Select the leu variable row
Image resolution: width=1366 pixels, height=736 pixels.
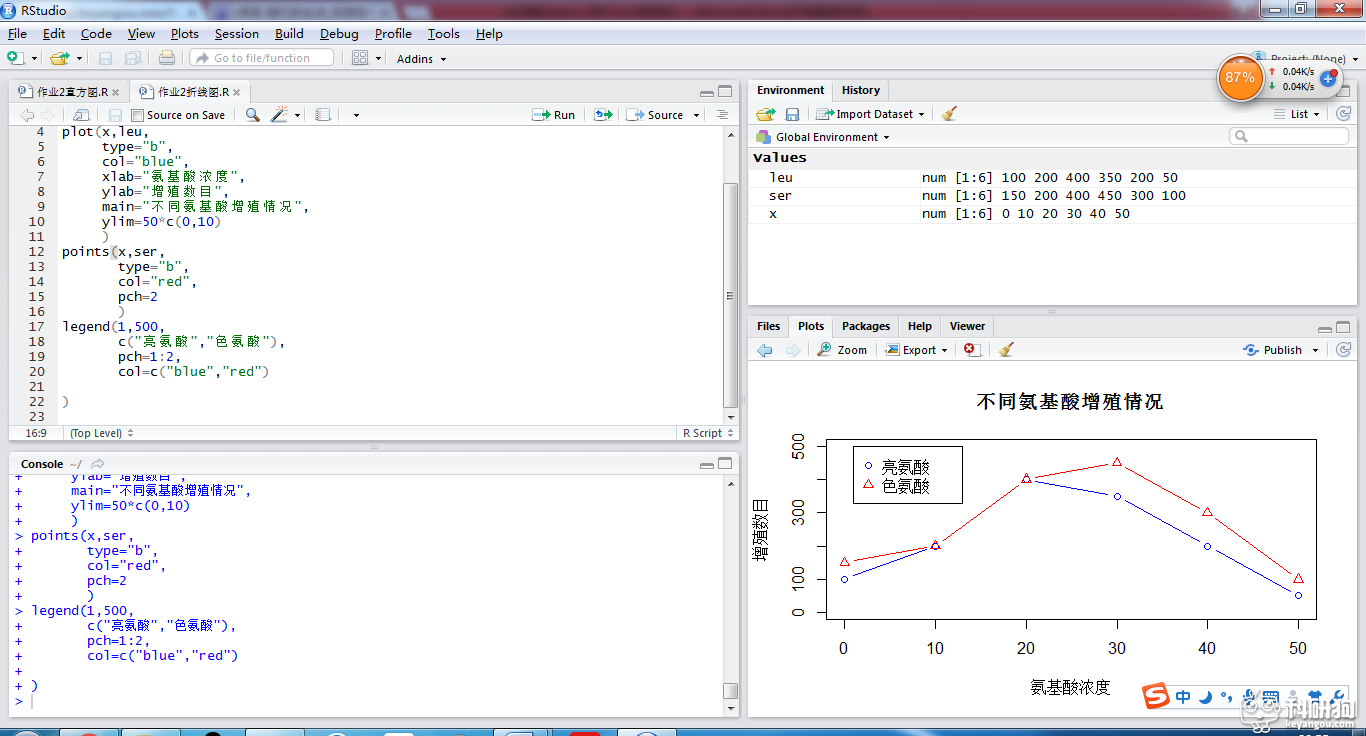point(1050,178)
